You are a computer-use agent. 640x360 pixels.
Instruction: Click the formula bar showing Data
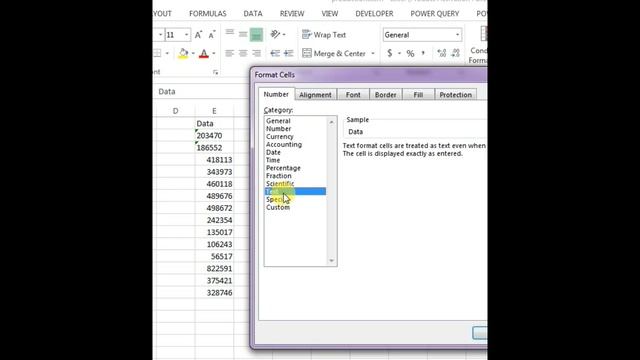(202, 91)
